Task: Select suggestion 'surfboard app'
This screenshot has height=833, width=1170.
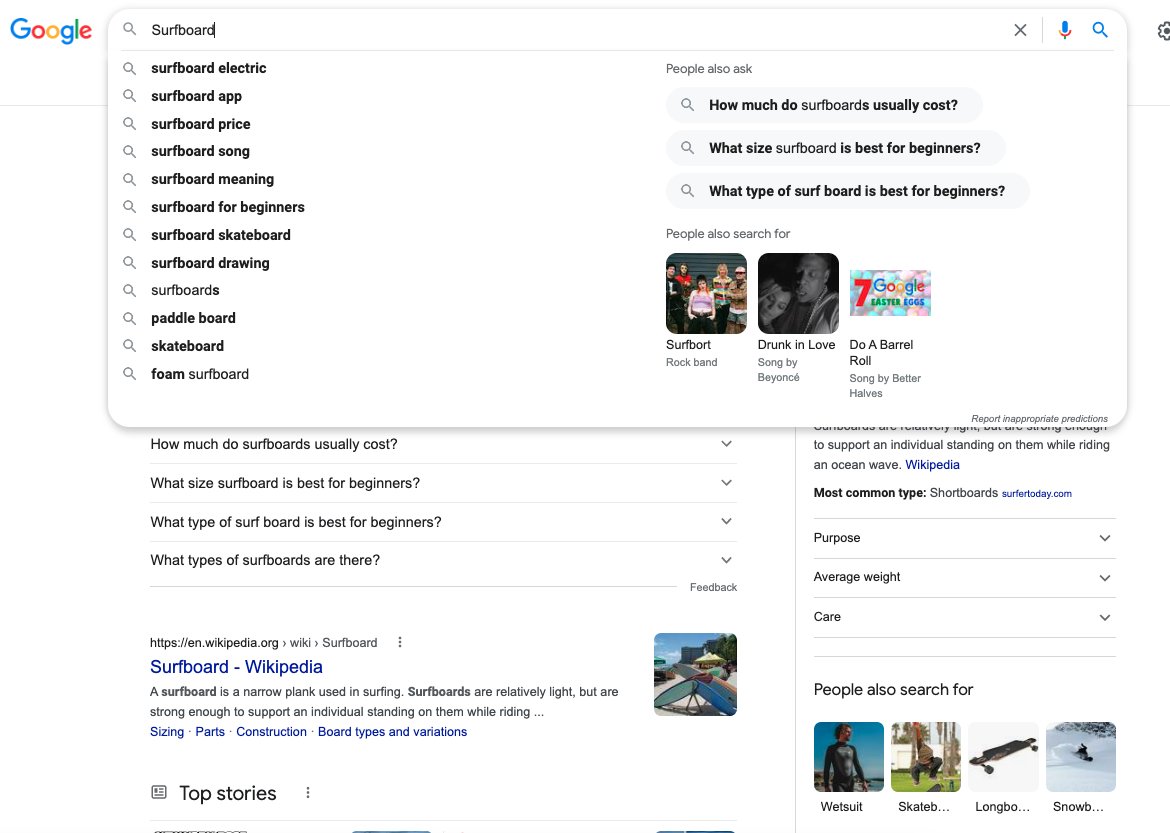Action: click(196, 96)
